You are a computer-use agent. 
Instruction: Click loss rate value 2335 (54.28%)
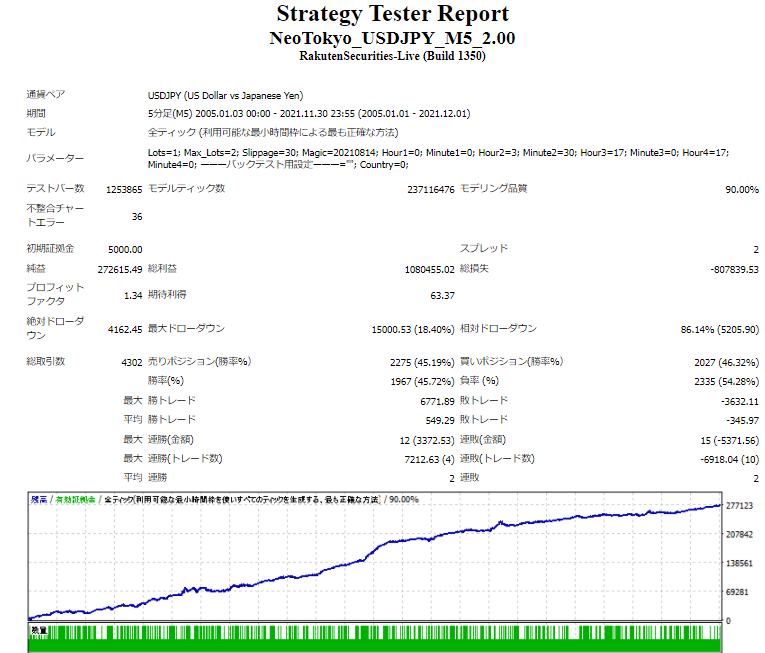(726, 382)
